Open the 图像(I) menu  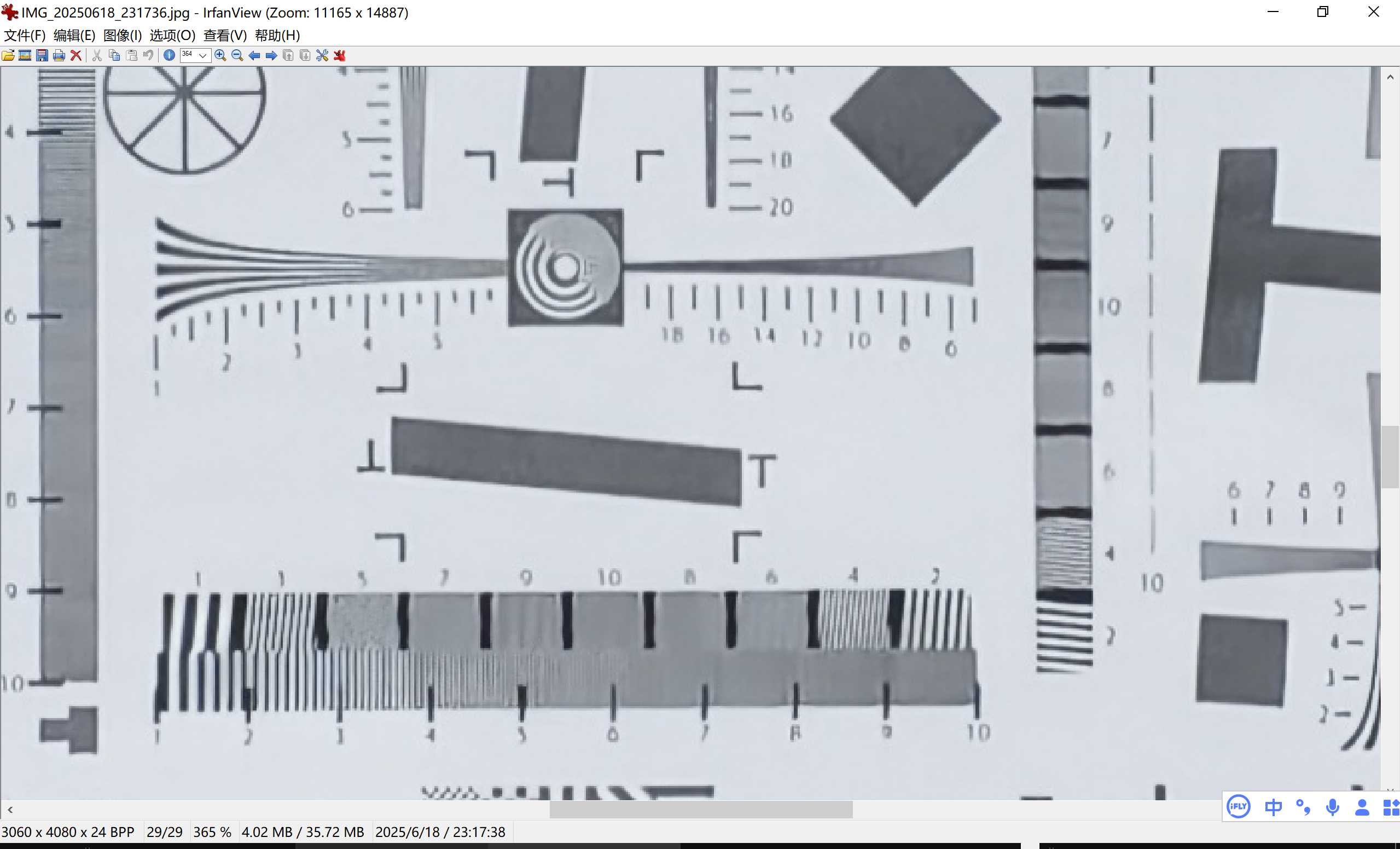pyautogui.click(x=122, y=35)
